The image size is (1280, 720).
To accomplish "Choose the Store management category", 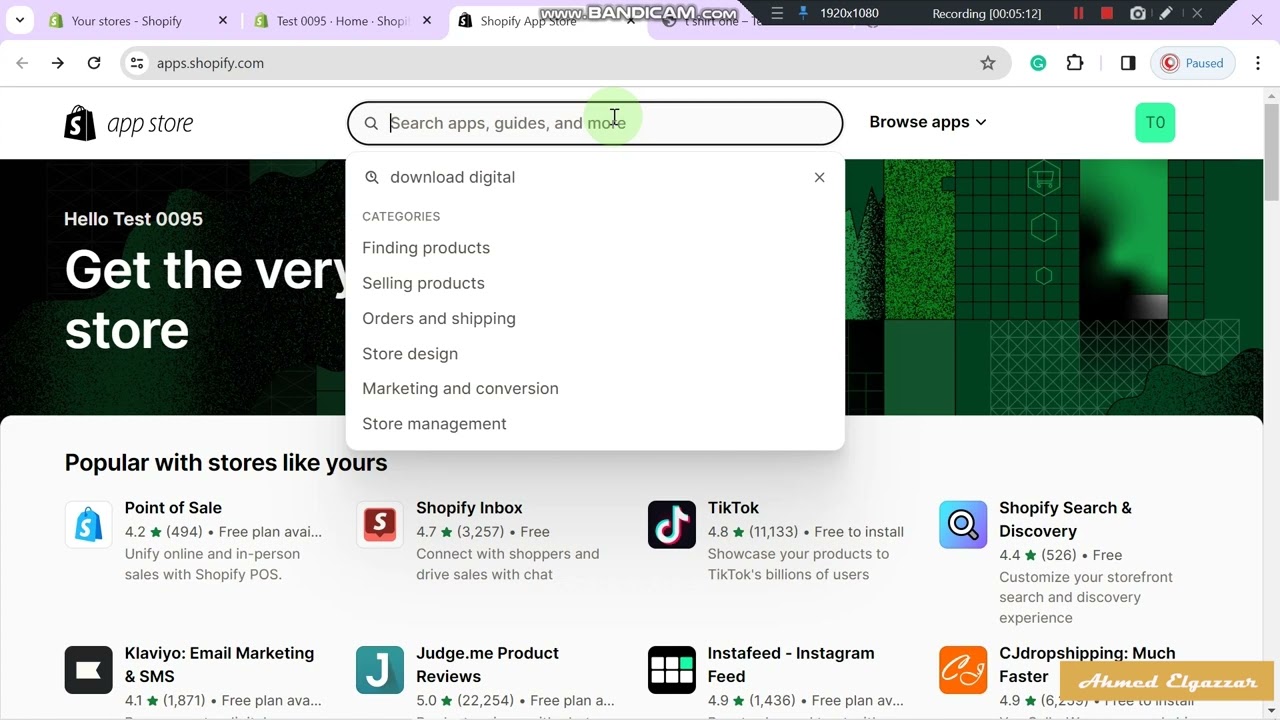I will 434,424.
